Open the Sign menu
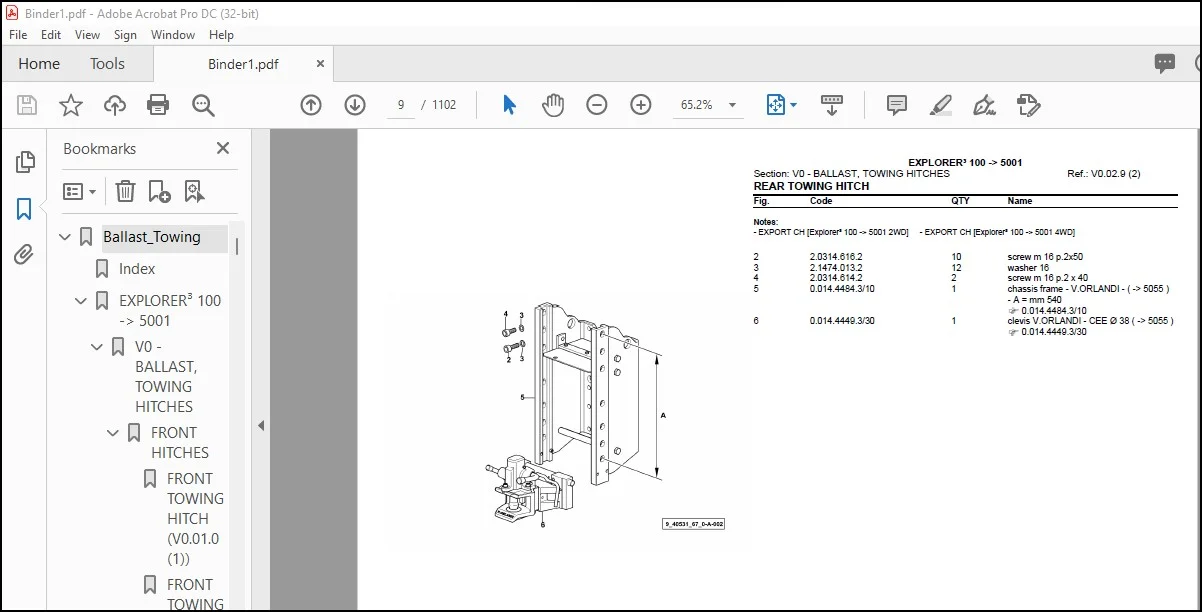Viewport: 1202px width, 612px height. [125, 34]
